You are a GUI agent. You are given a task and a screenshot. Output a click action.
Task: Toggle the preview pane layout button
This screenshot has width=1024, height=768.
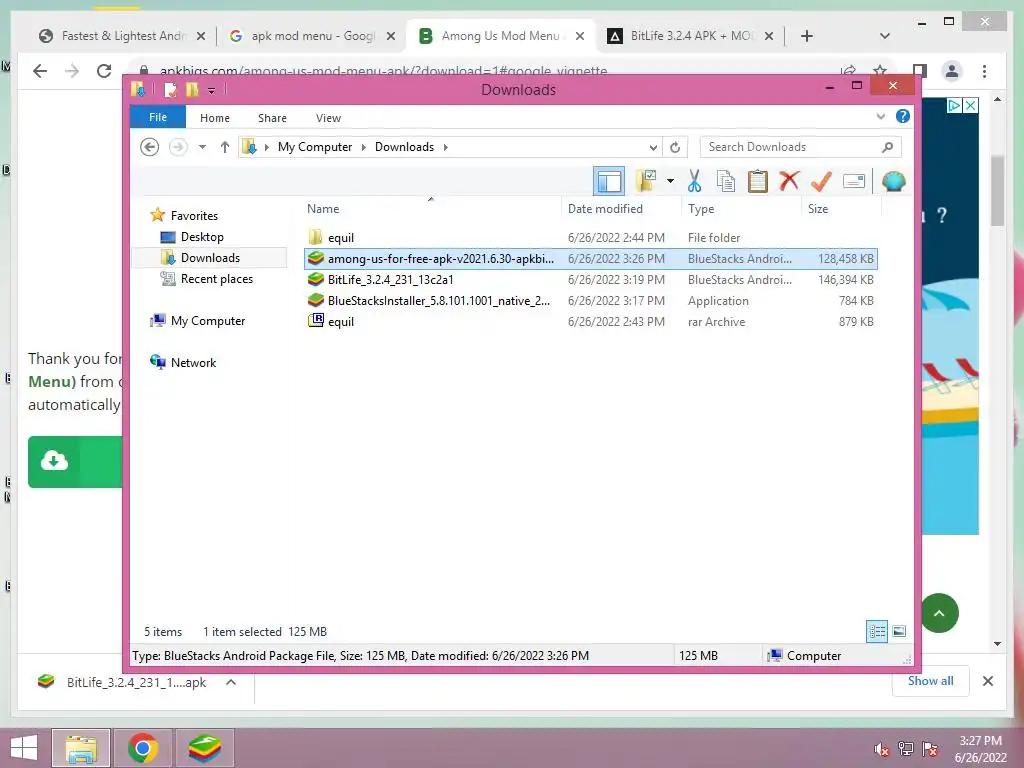[609, 181]
